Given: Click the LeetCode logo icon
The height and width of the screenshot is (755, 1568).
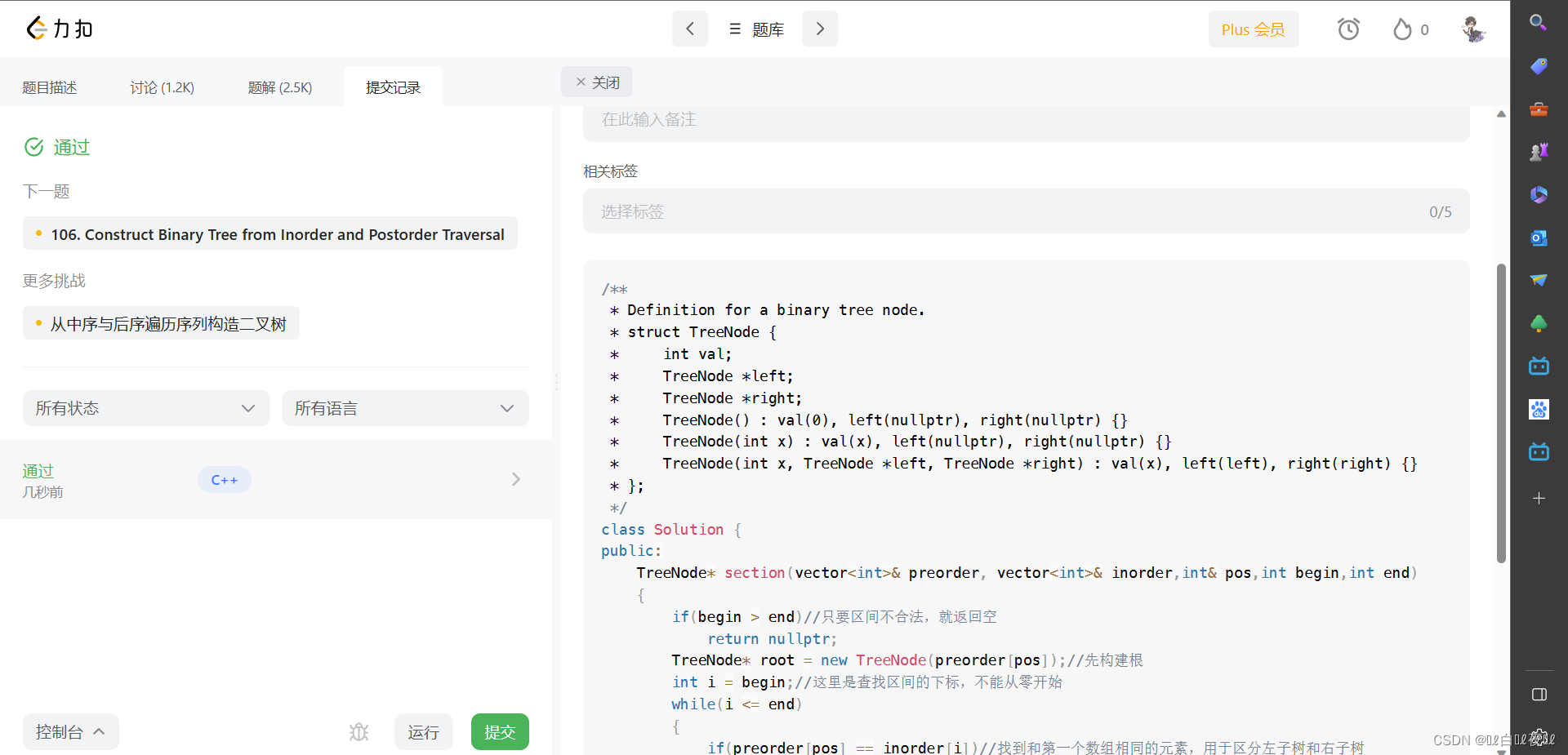Looking at the screenshot, I should 37,29.
